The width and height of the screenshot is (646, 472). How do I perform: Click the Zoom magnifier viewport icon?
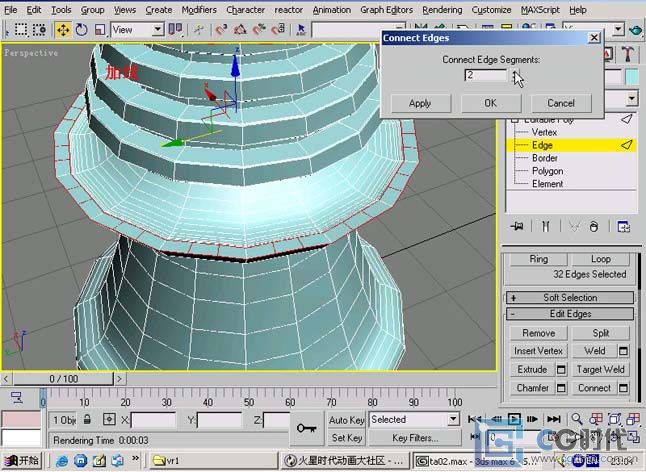(x=577, y=419)
